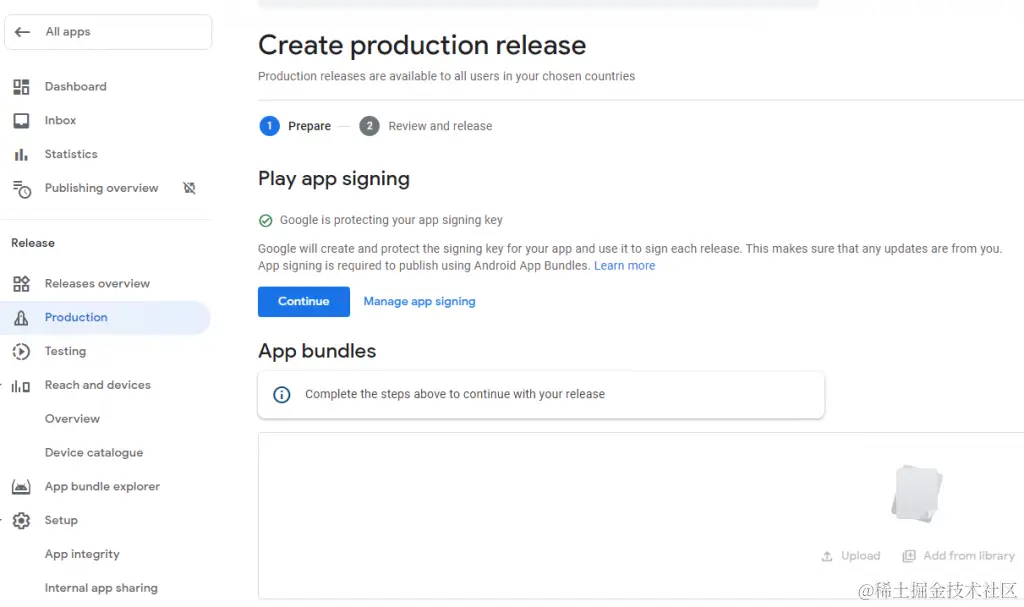Select step 2 Review and release
The width and height of the screenshot is (1024, 607).
coord(440,126)
